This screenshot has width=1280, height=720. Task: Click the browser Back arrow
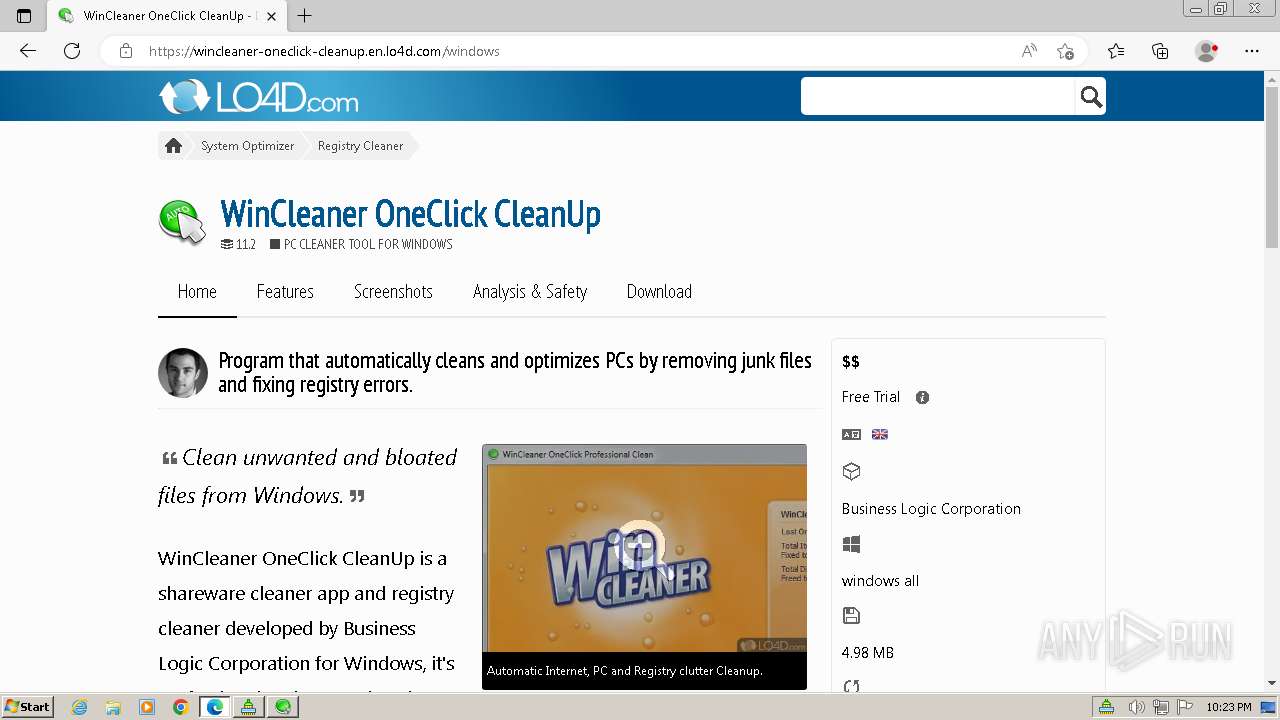point(28,51)
